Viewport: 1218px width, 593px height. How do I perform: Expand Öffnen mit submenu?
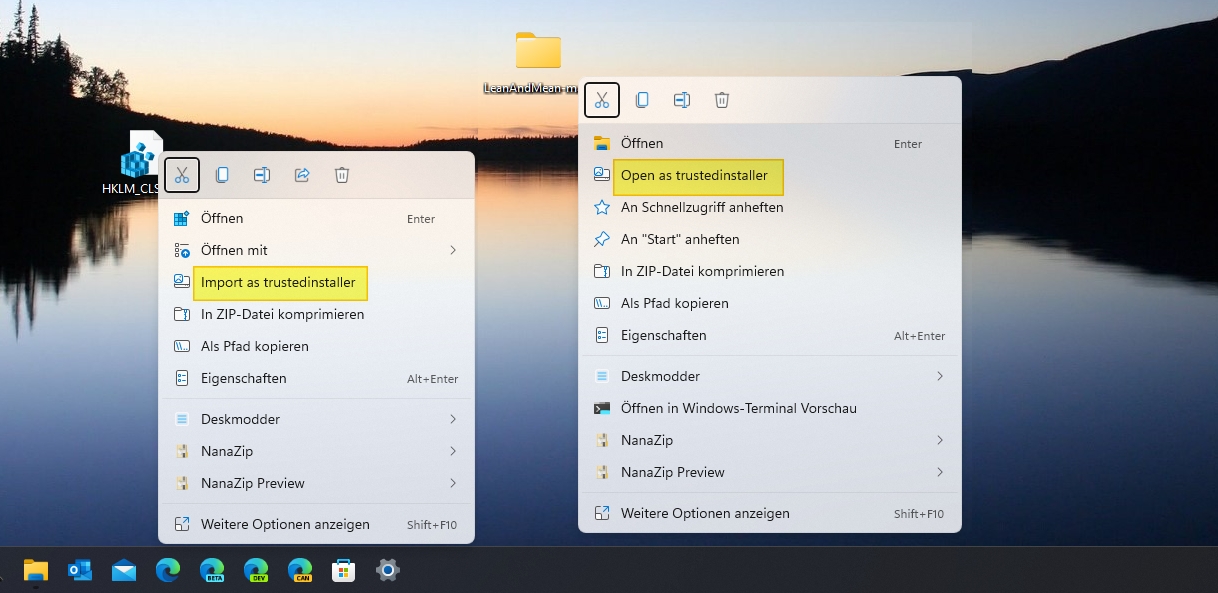coord(316,250)
